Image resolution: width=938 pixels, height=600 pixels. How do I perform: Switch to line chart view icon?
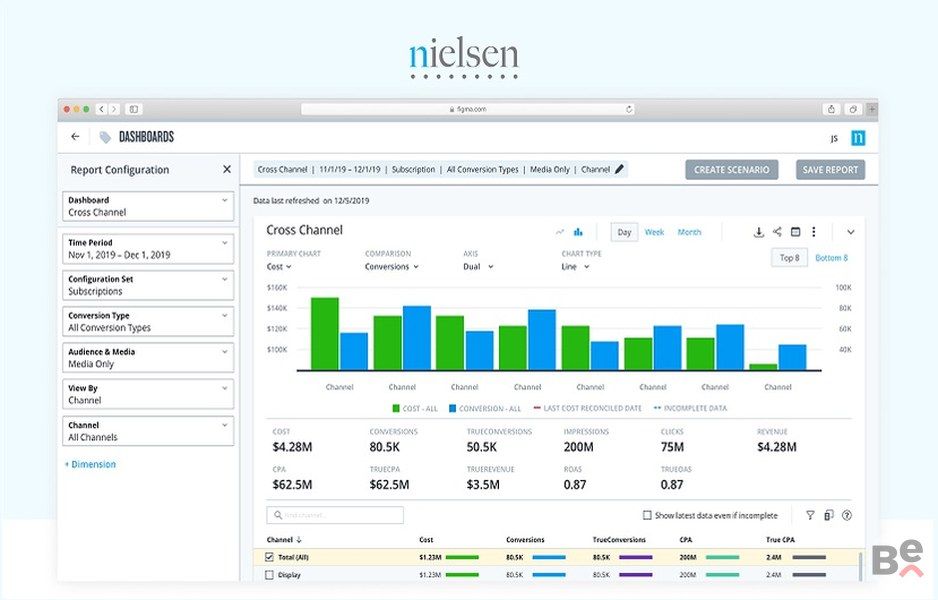point(560,232)
